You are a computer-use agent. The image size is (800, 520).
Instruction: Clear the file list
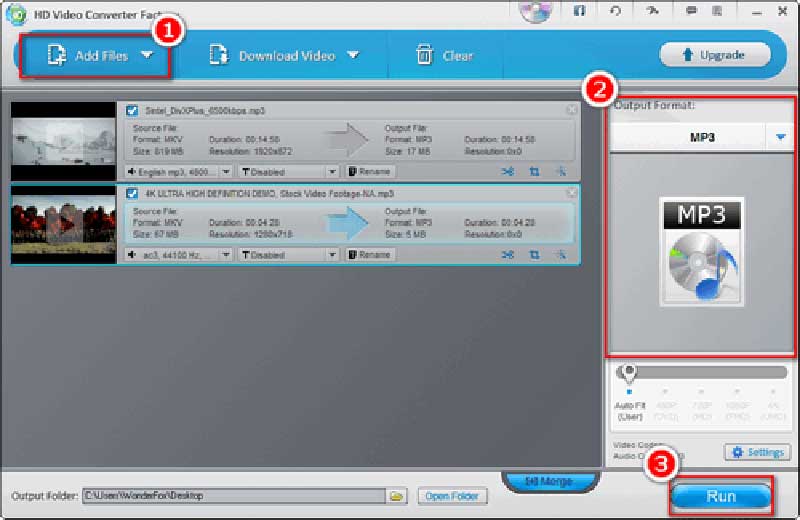pyautogui.click(x=444, y=56)
